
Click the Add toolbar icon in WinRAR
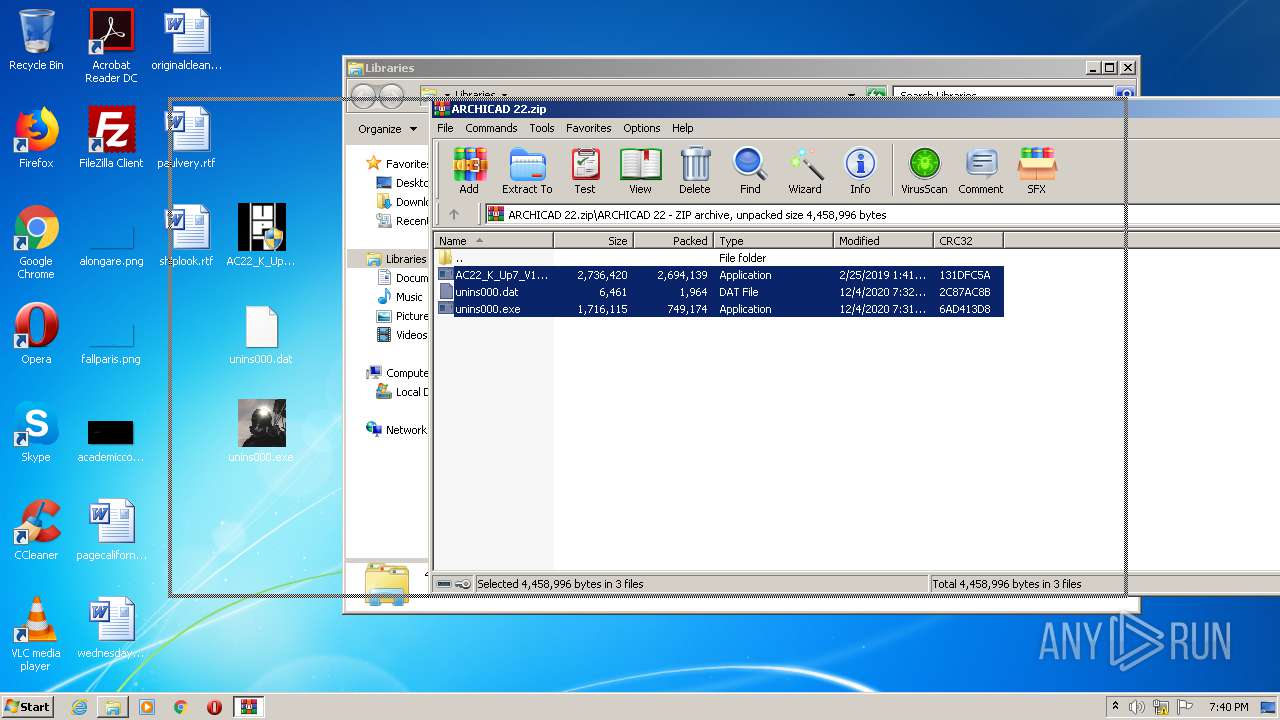point(469,170)
